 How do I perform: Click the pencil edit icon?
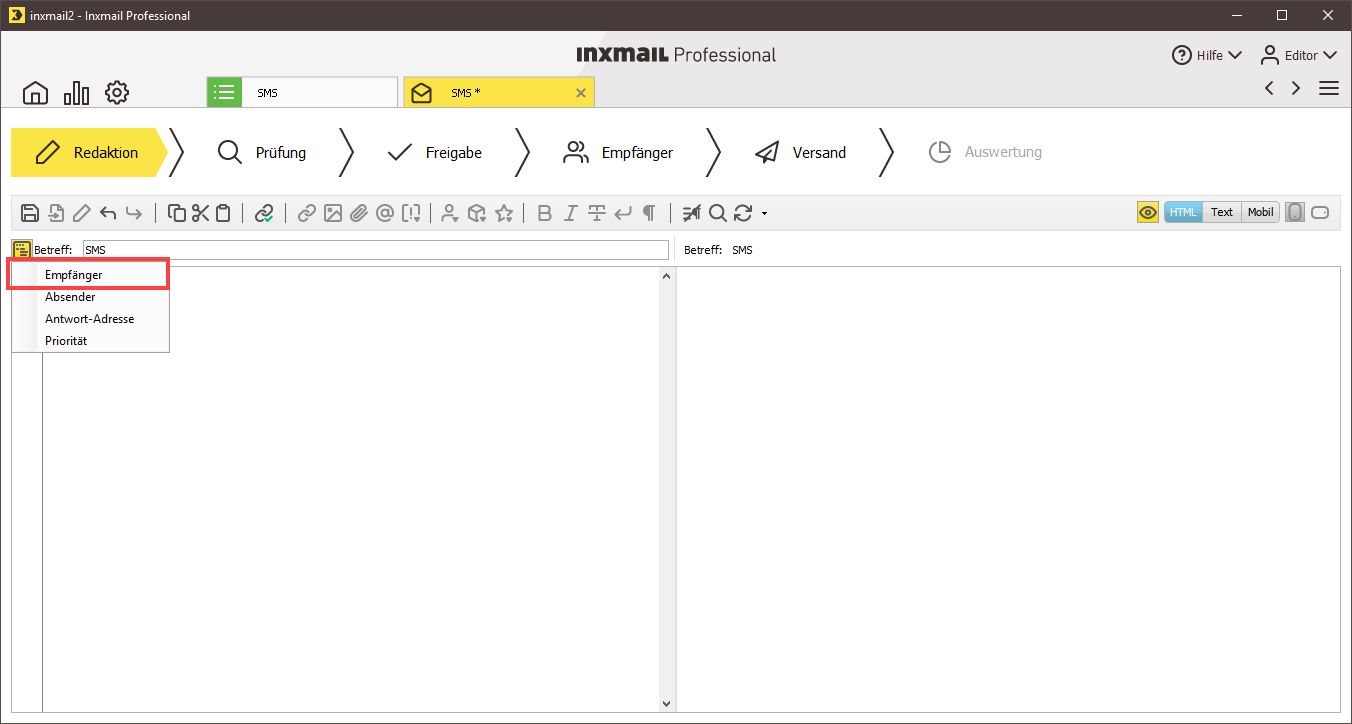[82, 213]
